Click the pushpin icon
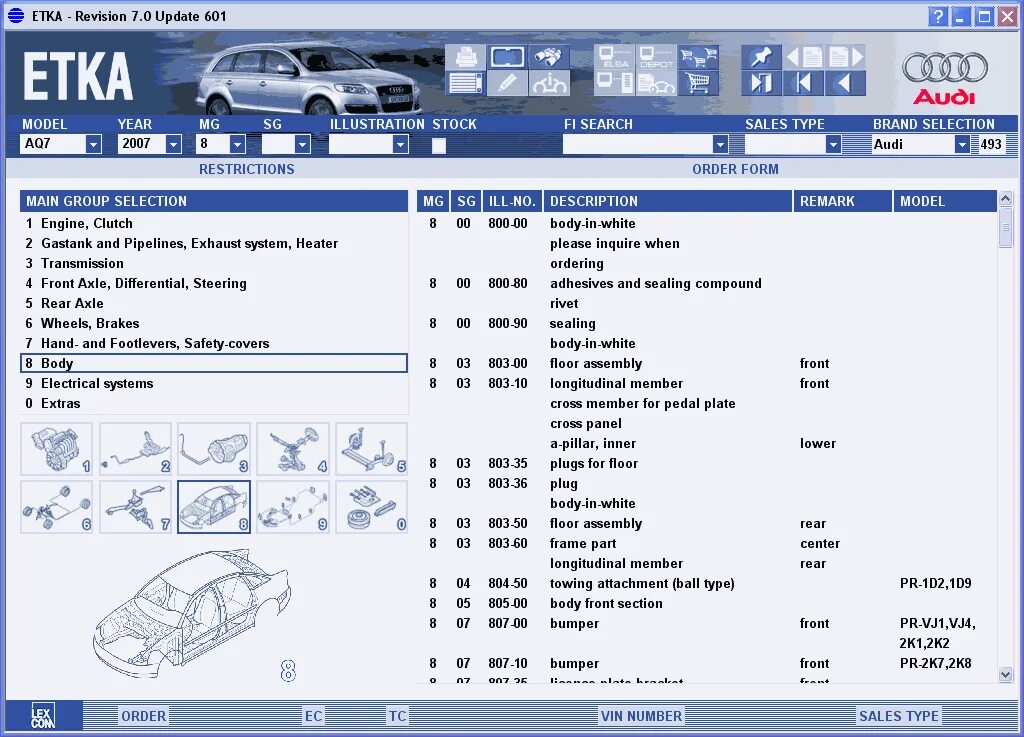Image resolution: width=1024 pixels, height=737 pixels. pos(761,57)
